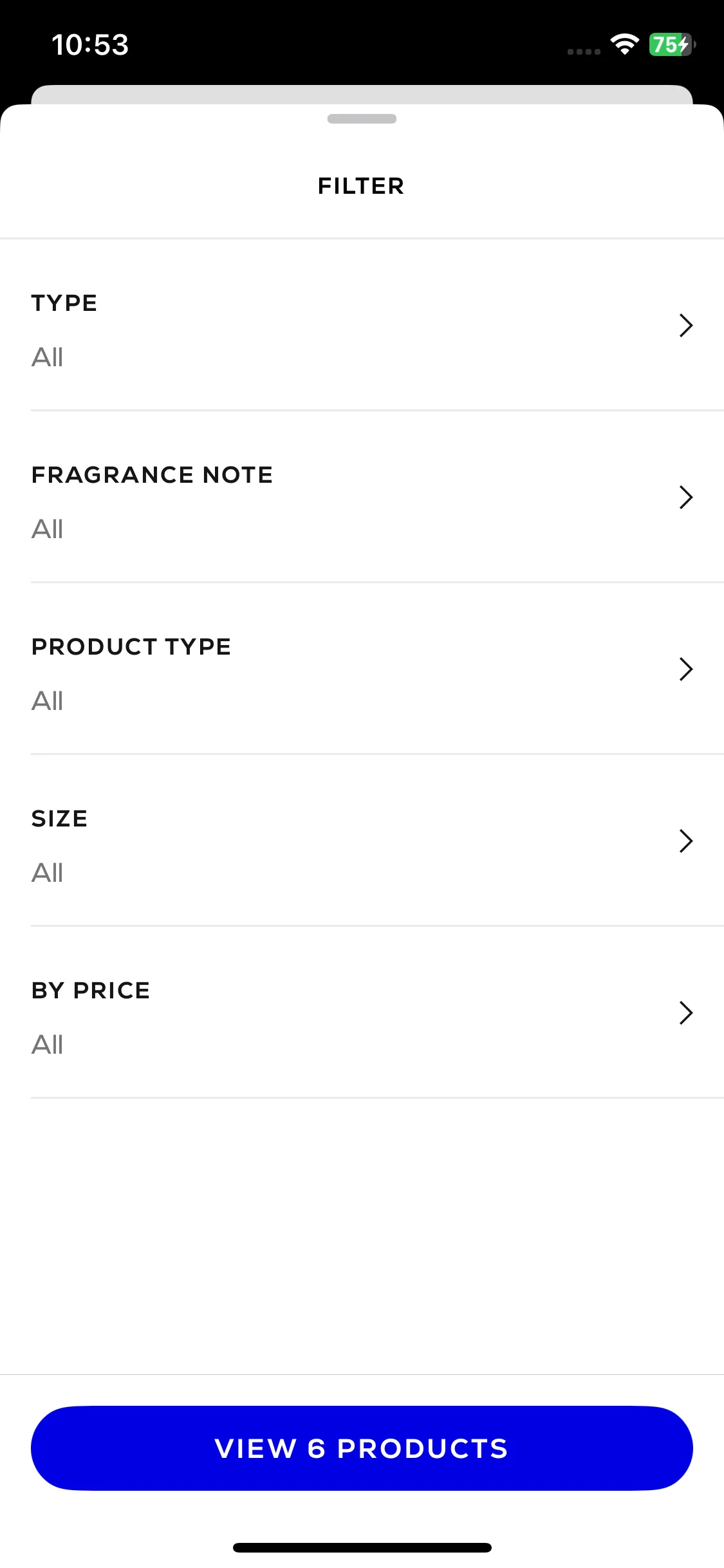Screen dimensions: 724x1568
Task: Tap the chevron arrow beside FRAGRANCE NOTE
Action: tap(686, 497)
